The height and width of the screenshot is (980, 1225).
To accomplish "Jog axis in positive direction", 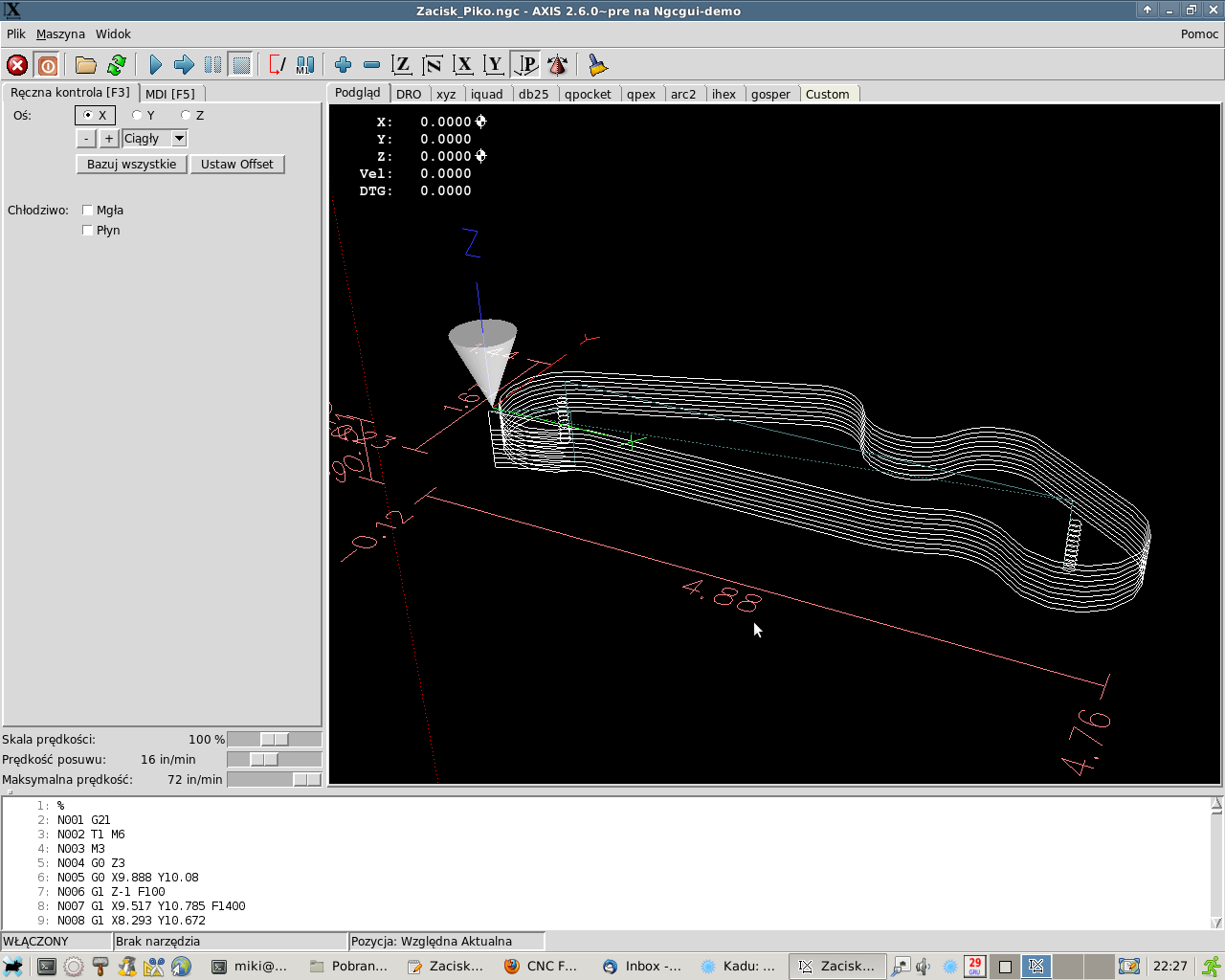I will tap(109, 139).
